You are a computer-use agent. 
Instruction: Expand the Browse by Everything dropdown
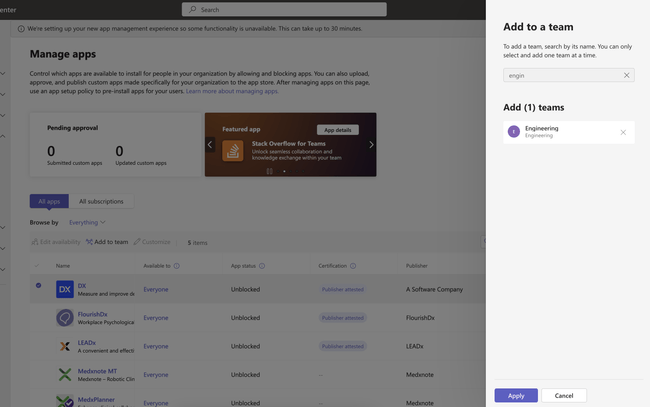[x=87, y=222]
